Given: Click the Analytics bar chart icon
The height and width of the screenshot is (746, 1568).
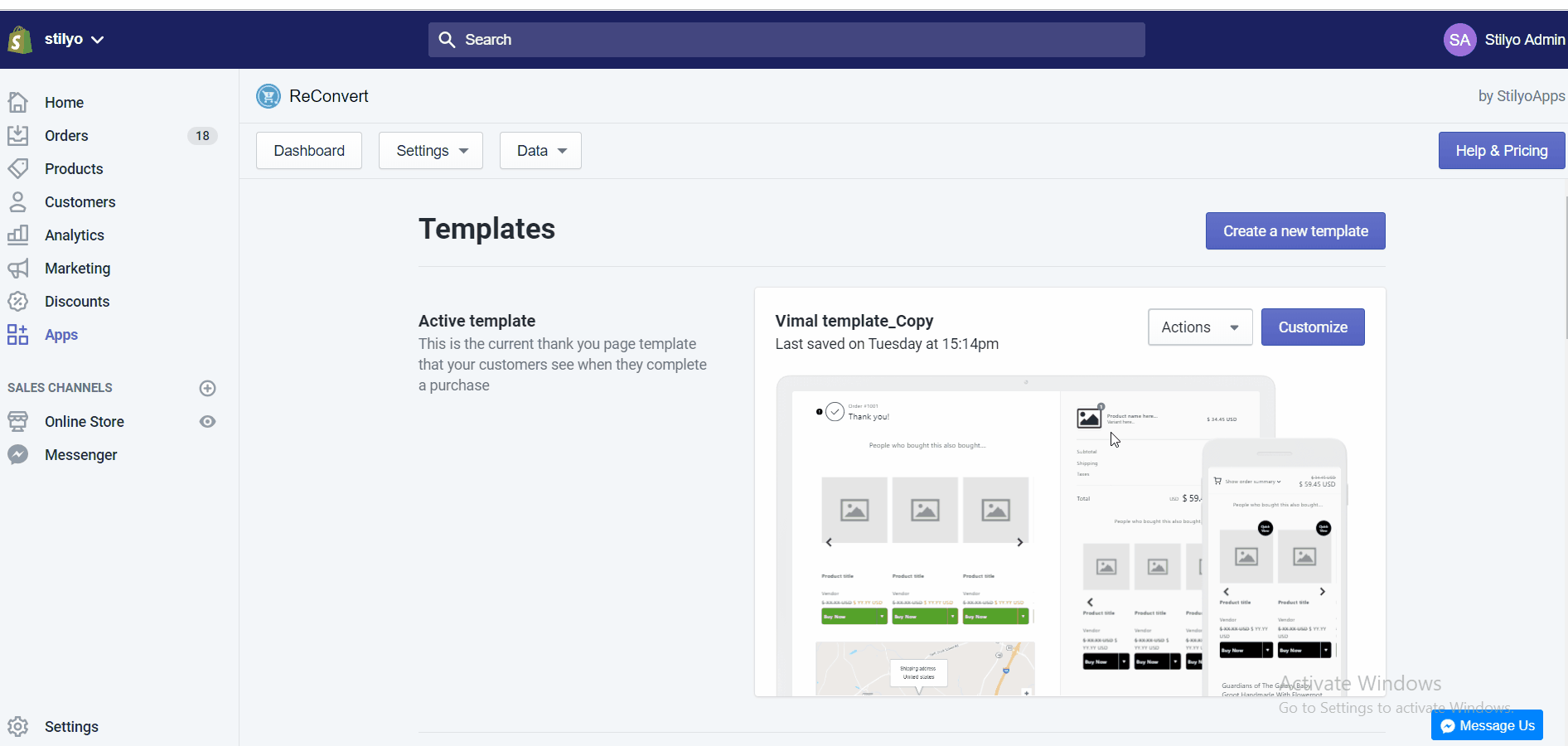Looking at the screenshot, I should click(18, 235).
